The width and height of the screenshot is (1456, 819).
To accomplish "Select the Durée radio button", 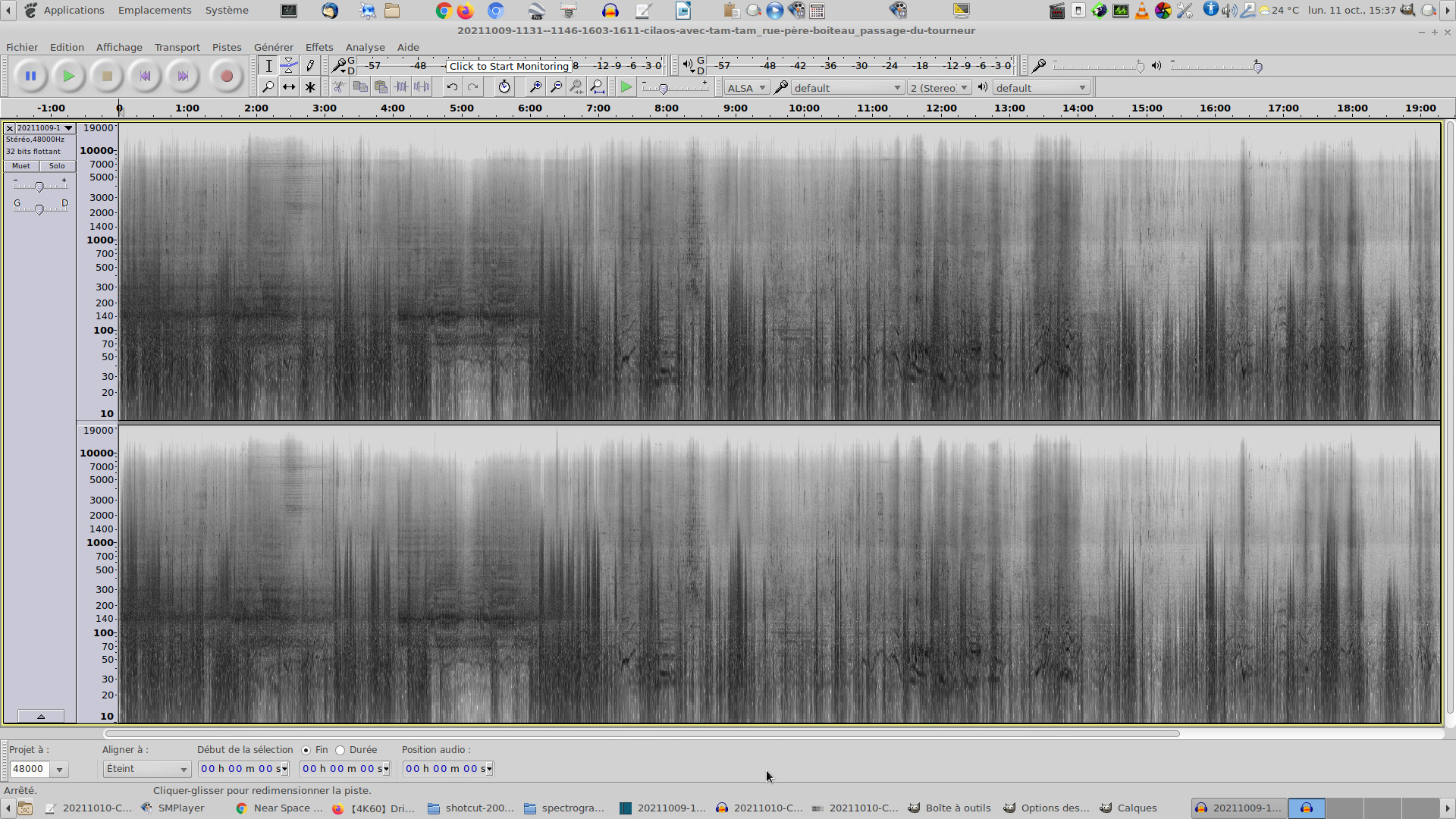I will point(340,750).
